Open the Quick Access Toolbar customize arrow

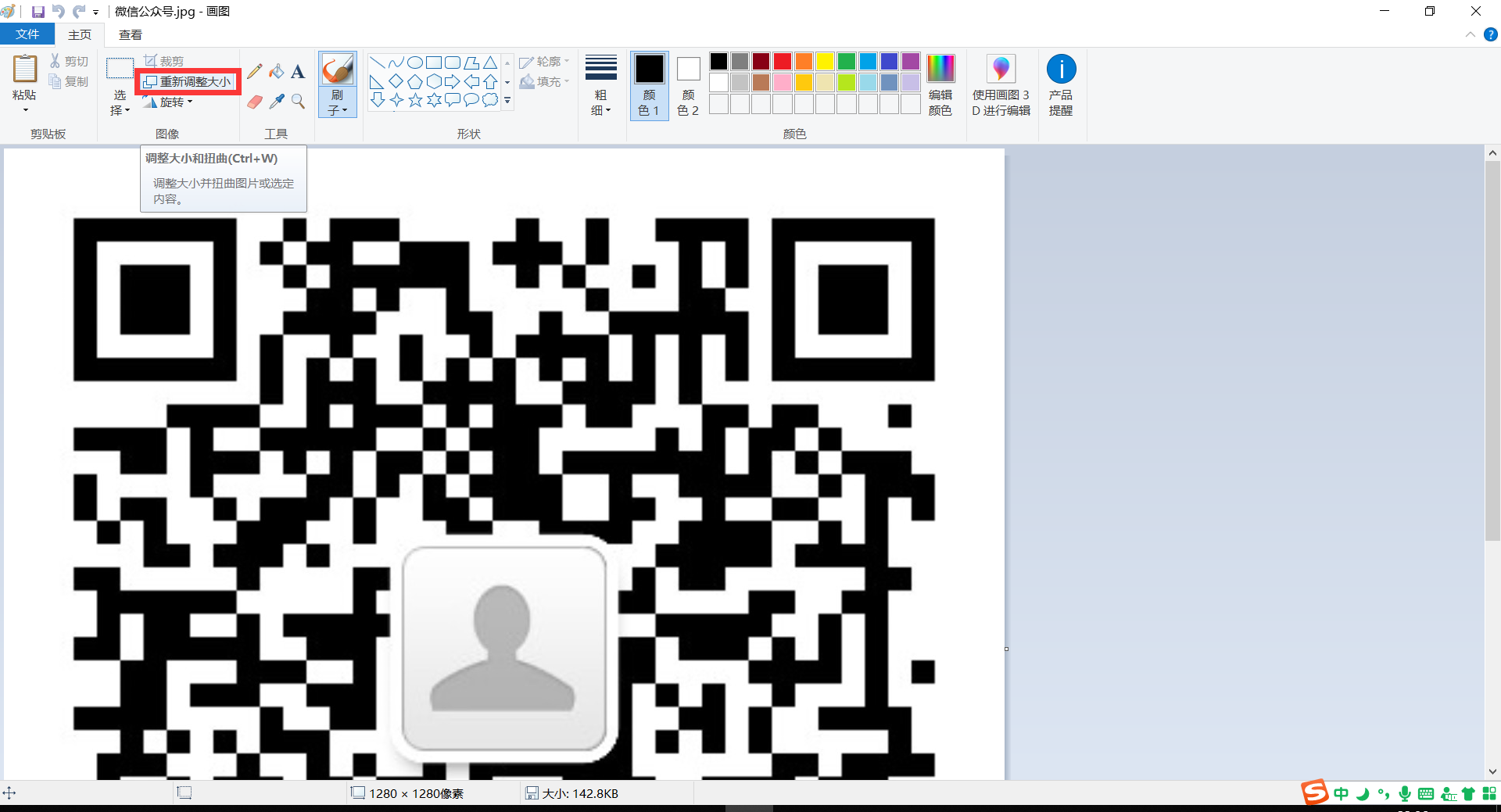(x=95, y=13)
